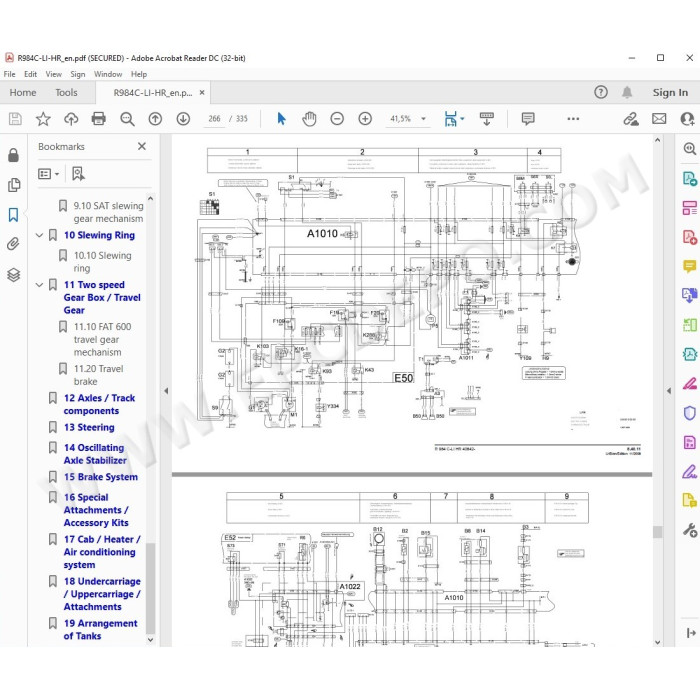700x700 pixels.
Task: Switch to the Tools tab
Action: [x=66, y=92]
